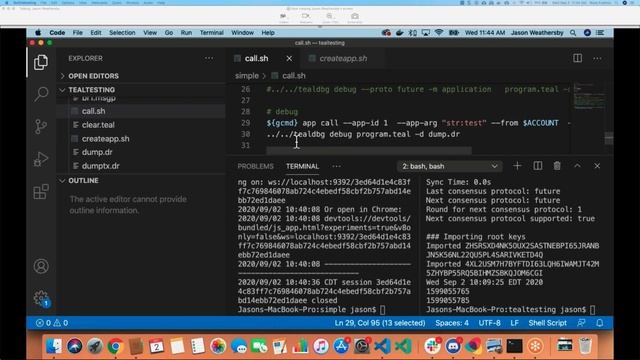Open the Manage gear menu
This screenshot has width=640, height=360.
click(41, 299)
